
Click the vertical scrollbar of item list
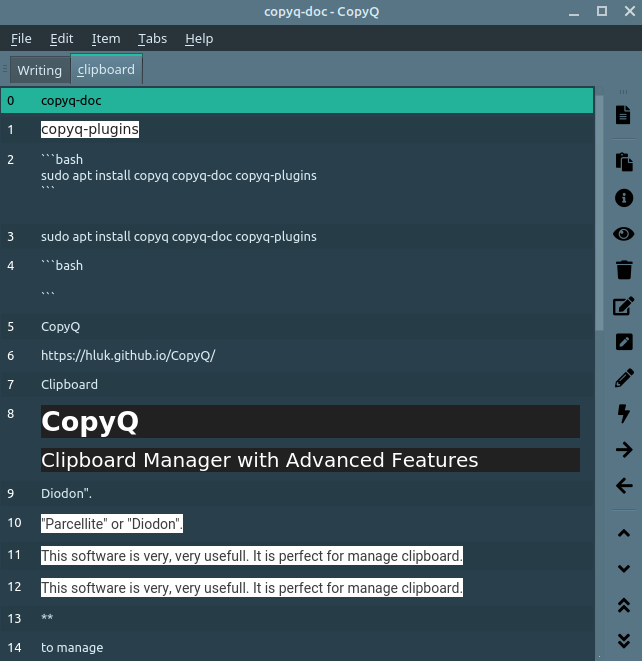pos(599,213)
